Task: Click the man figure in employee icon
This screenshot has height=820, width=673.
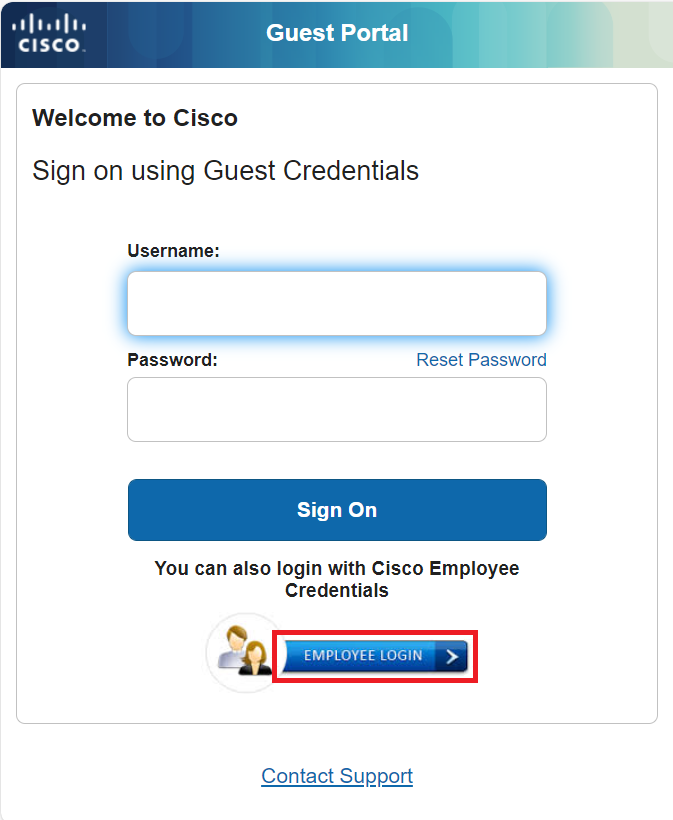Action: (237, 643)
